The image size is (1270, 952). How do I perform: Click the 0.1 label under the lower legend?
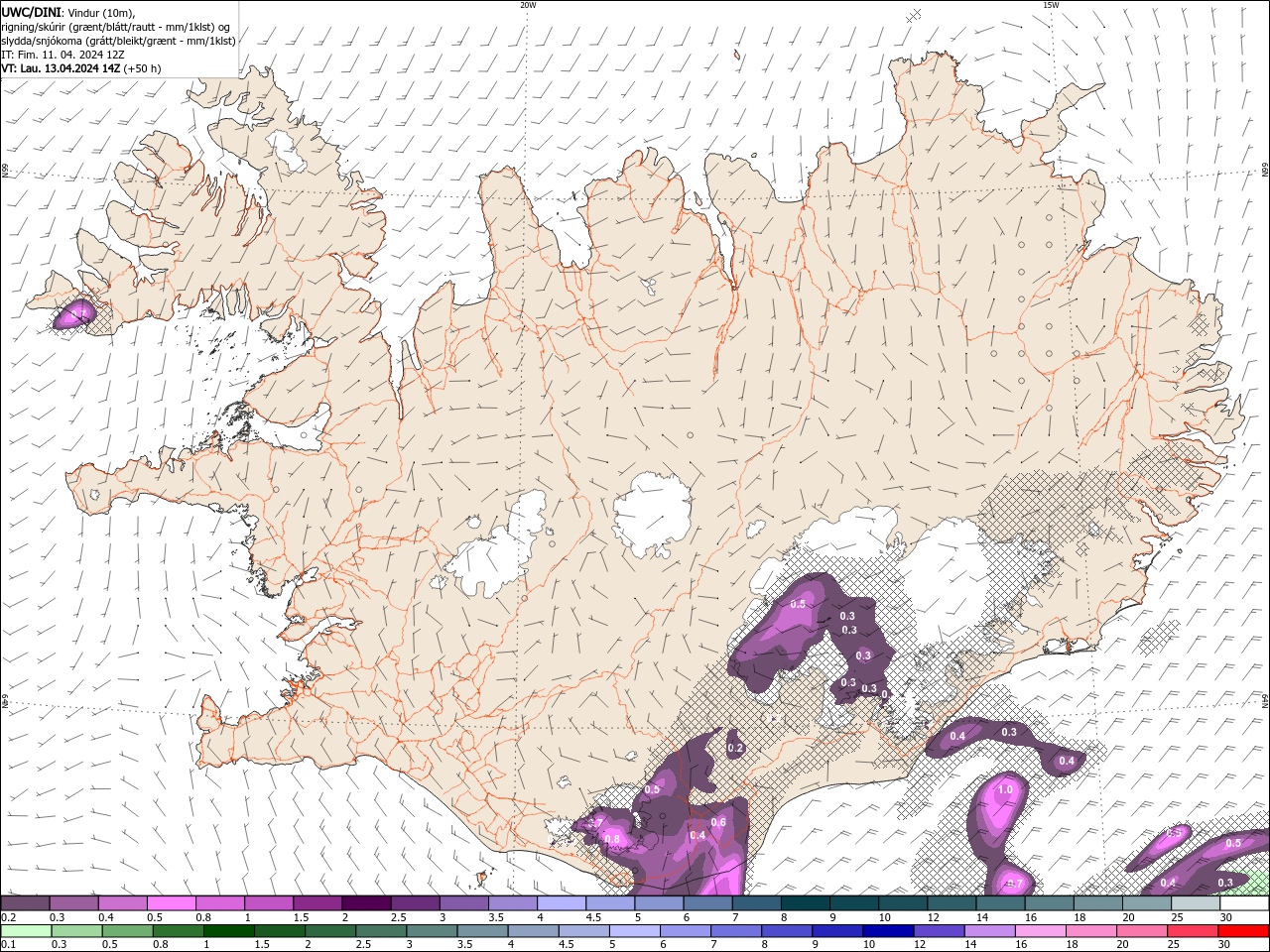(x=8, y=945)
